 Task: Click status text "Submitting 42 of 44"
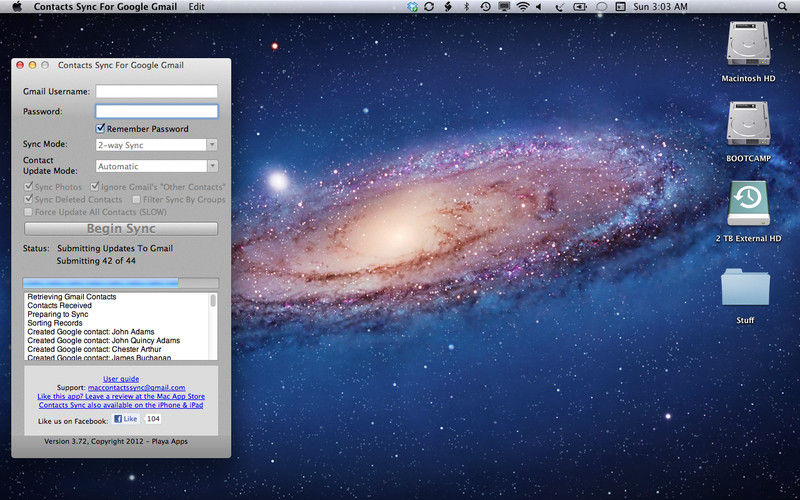[x=96, y=261]
